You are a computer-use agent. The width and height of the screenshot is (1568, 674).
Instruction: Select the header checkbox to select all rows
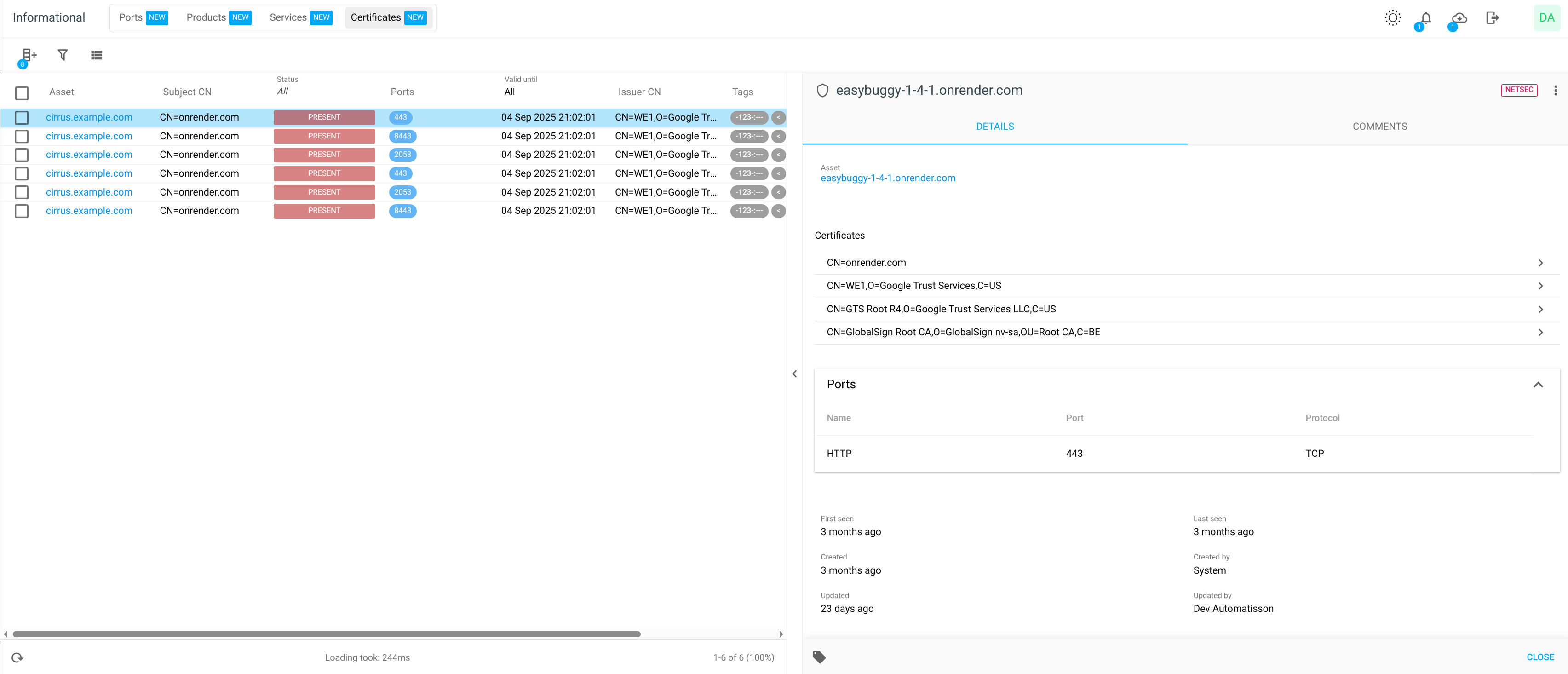point(22,93)
